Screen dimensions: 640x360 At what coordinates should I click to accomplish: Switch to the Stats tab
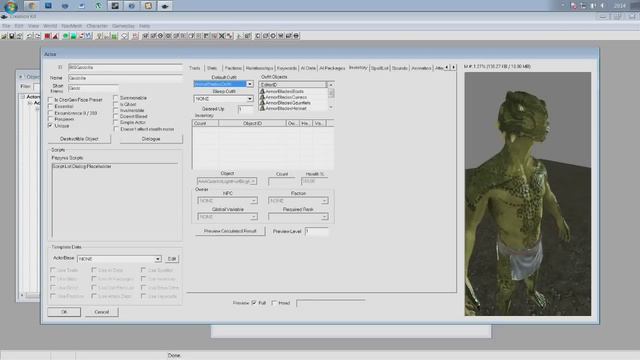[212, 68]
